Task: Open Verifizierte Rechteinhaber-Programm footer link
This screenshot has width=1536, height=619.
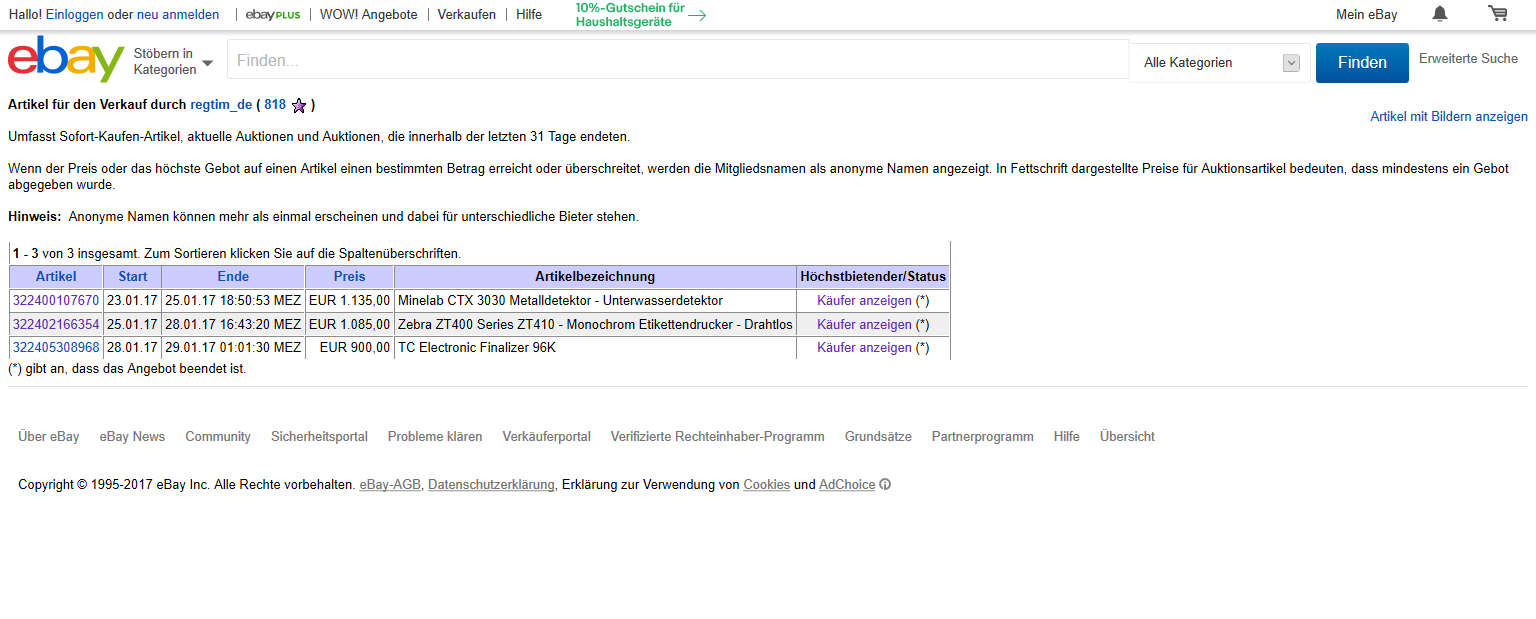Action: (718, 437)
